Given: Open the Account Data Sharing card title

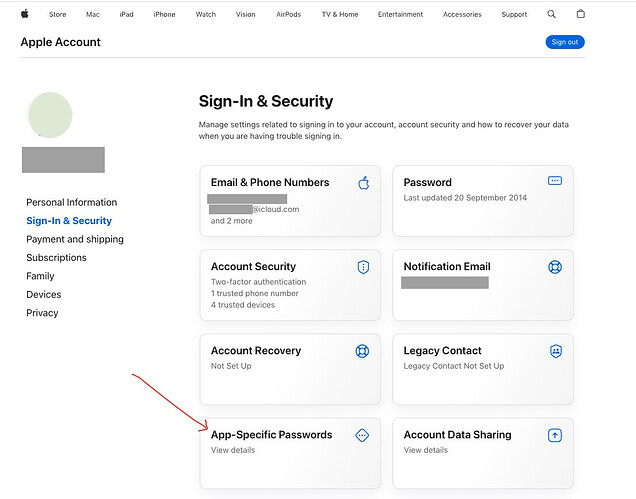Looking at the screenshot, I should [457, 434].
